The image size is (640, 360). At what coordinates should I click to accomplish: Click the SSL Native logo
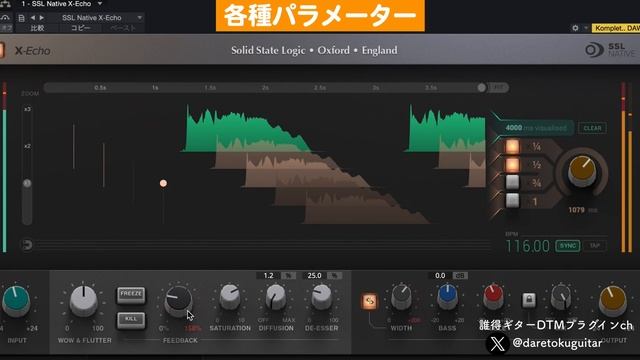point(610,50)
